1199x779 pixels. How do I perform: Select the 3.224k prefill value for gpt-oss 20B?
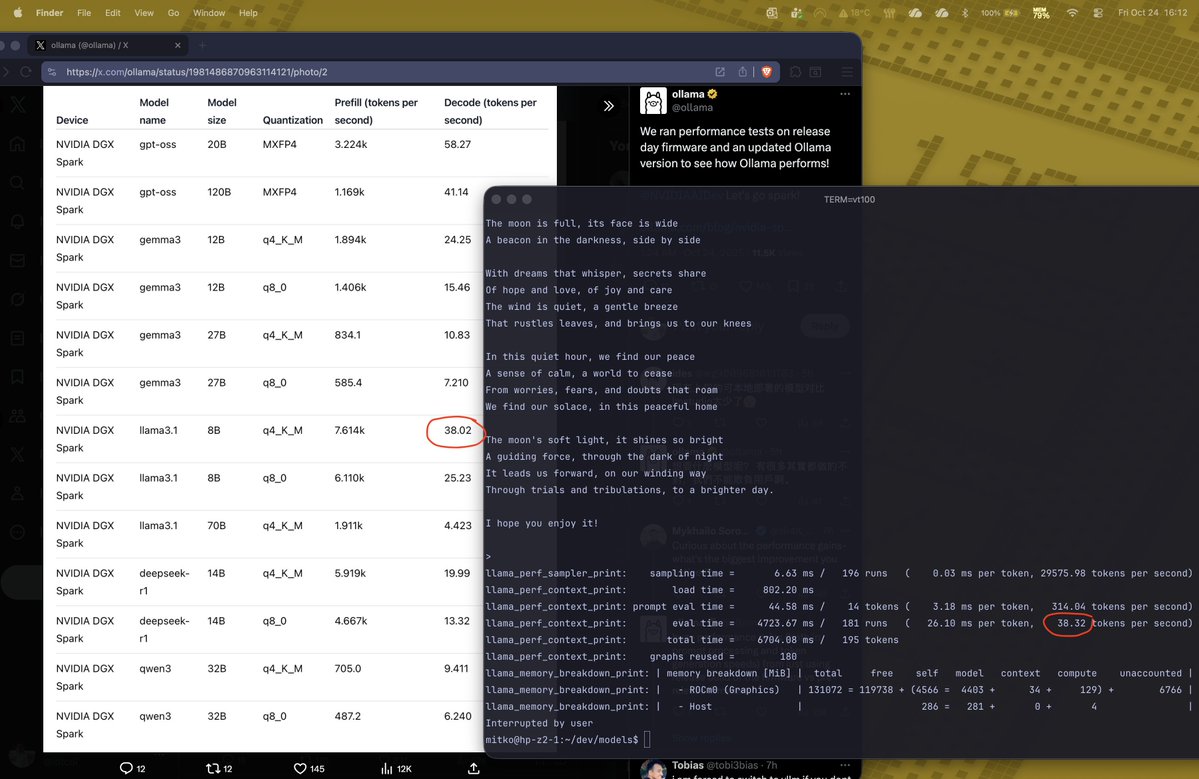[x=350, y=144]
